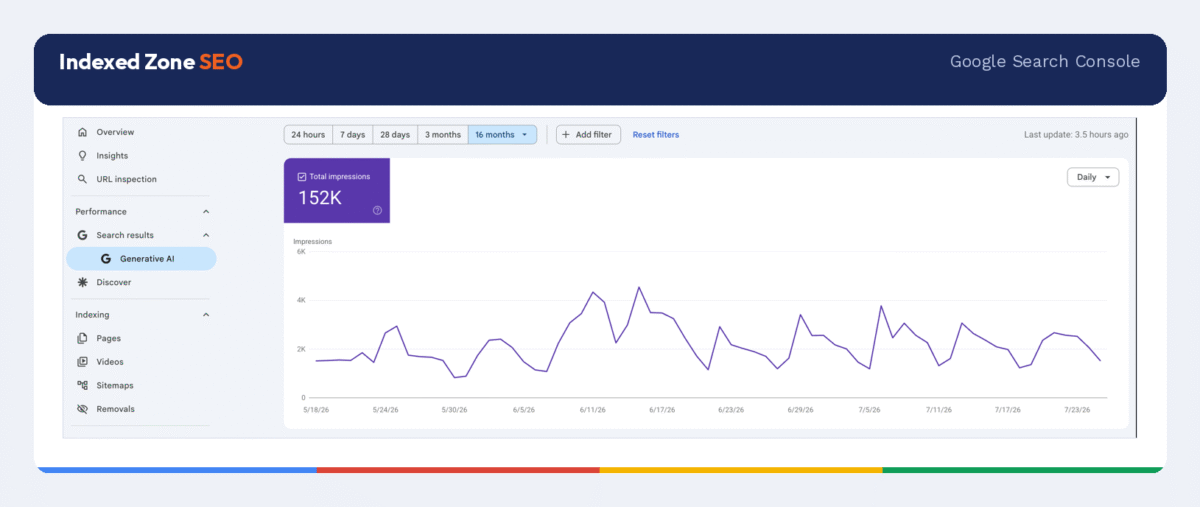
Task: Click the URL inspection magnifier icon
Action: pos(82,179)
